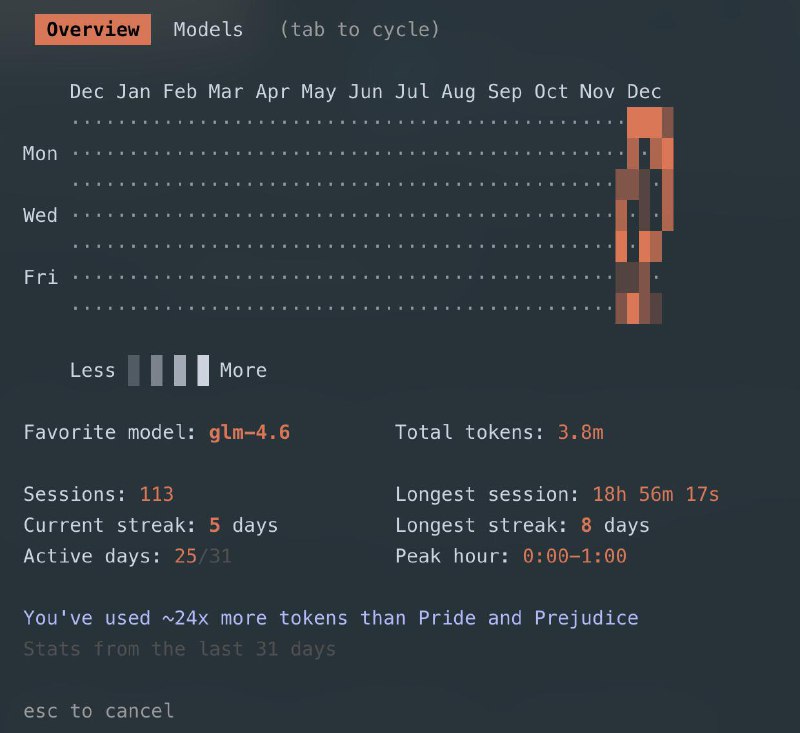Click the top activity cell under Dec
This screenshot has width=800, height=733.
point(646,119)
